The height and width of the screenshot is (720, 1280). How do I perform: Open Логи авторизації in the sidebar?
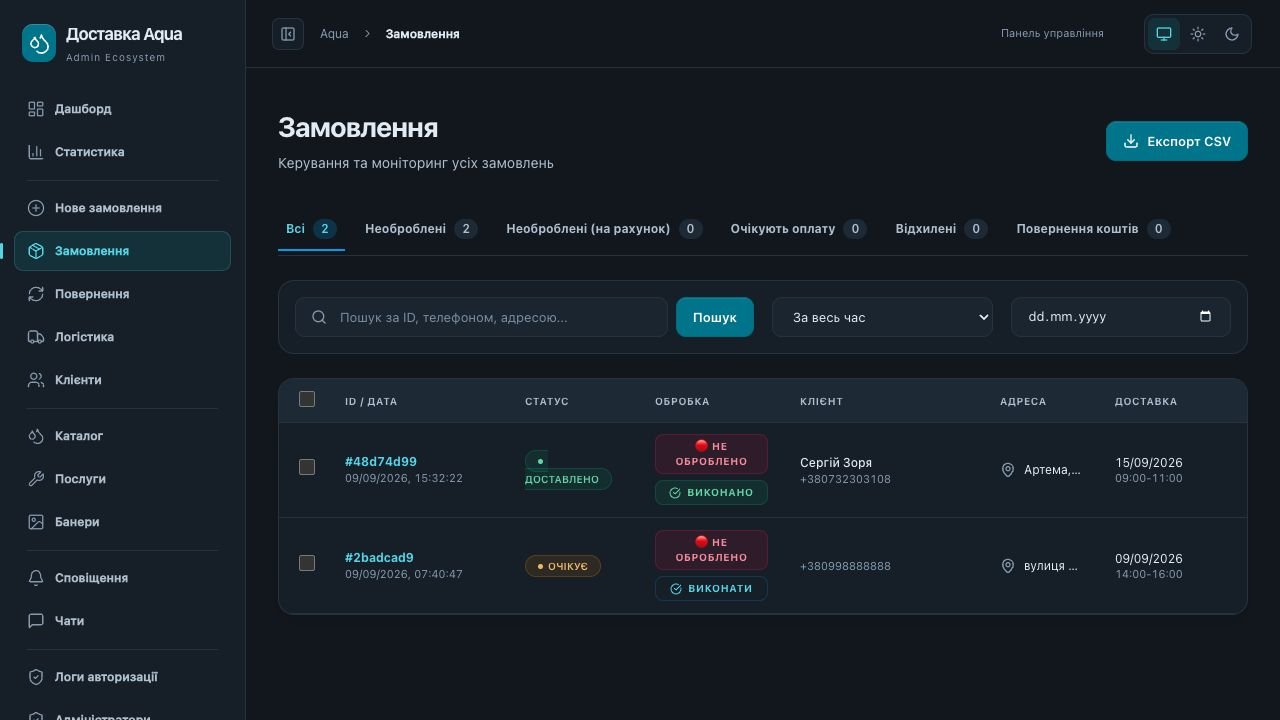122,677
